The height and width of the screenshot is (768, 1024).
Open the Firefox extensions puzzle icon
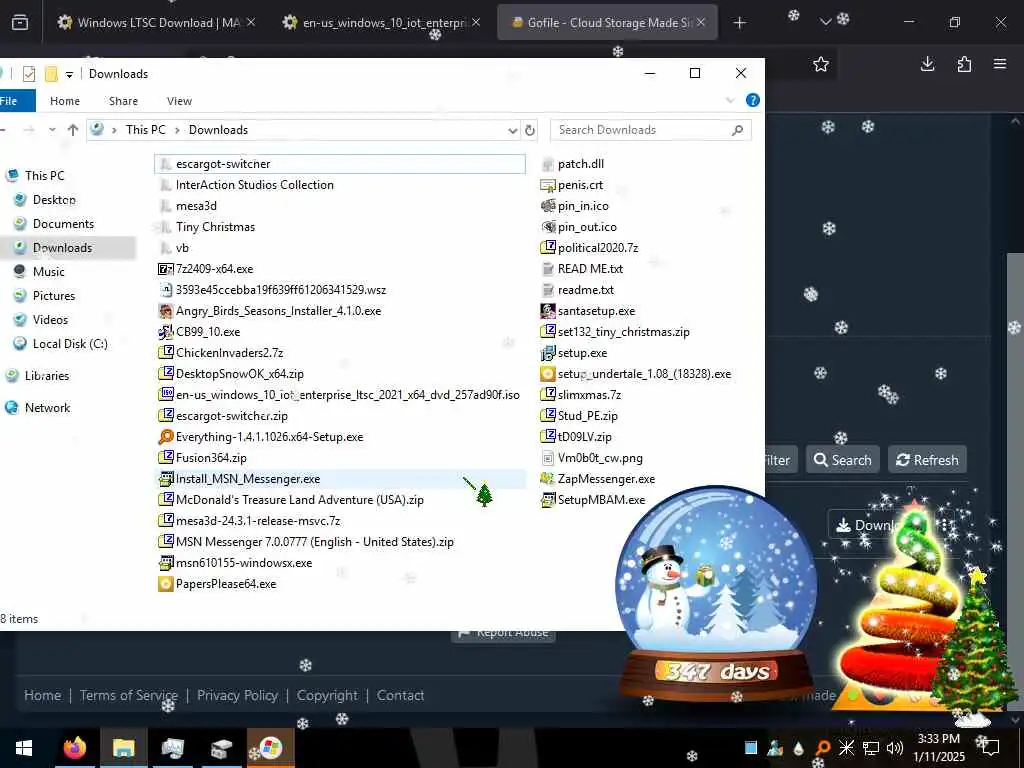pos(964,64)
